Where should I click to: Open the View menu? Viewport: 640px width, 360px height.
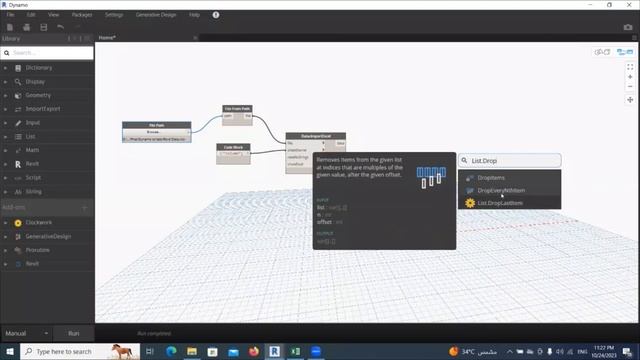tap(53, 15)
